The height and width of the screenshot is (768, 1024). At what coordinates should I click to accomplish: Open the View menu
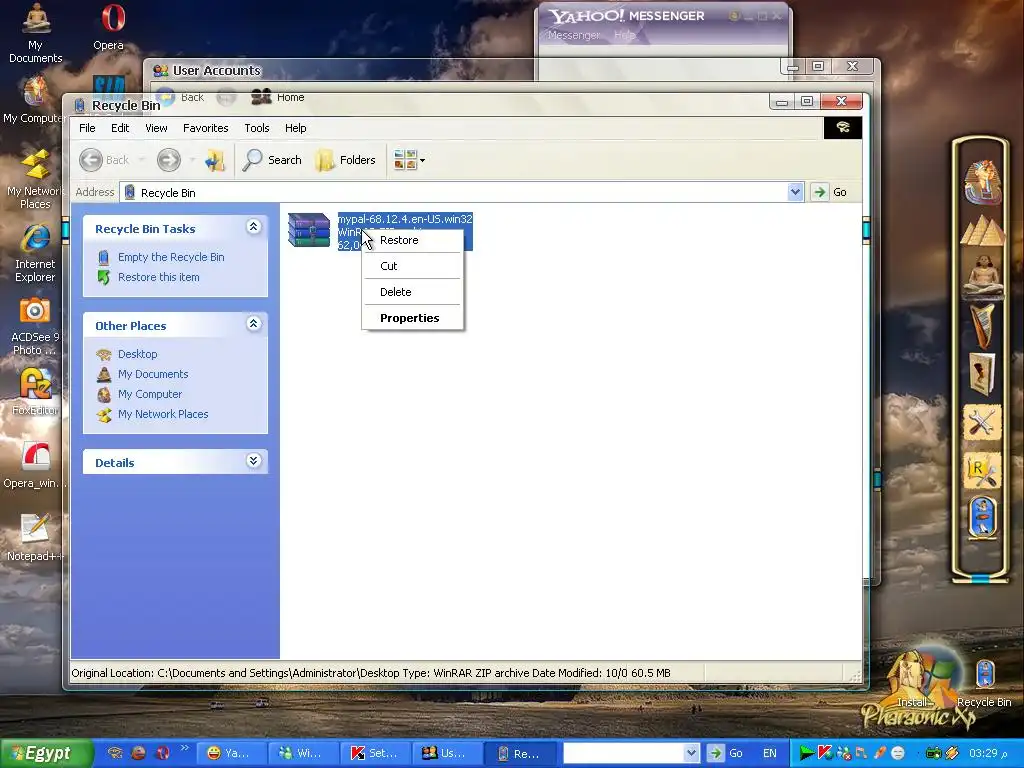click(156, 128)
